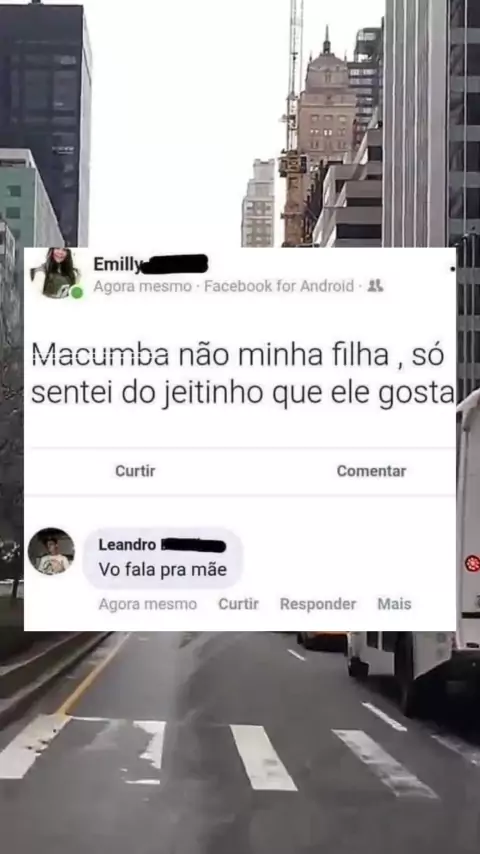Open Leandro's round profile avatar

pyautogui.click(x=51, y=551)
